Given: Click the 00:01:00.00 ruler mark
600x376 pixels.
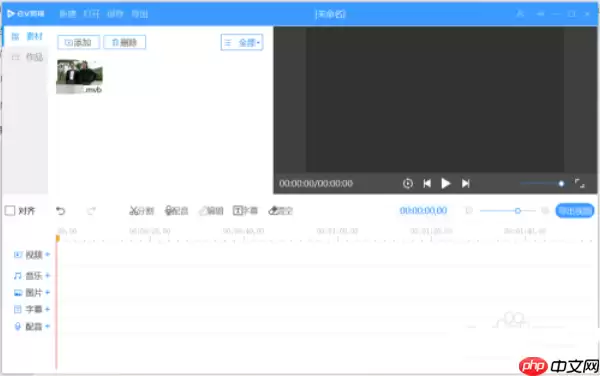Looking at the screenshot, I should tap(337, 231).
